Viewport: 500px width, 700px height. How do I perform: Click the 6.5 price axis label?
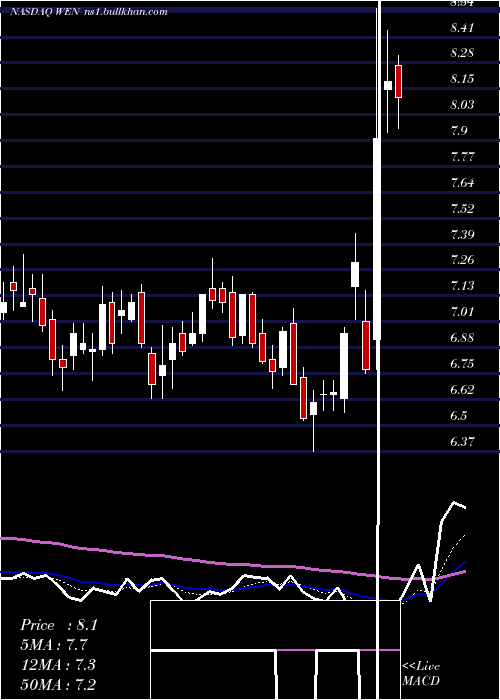click(x=459, y=416)
